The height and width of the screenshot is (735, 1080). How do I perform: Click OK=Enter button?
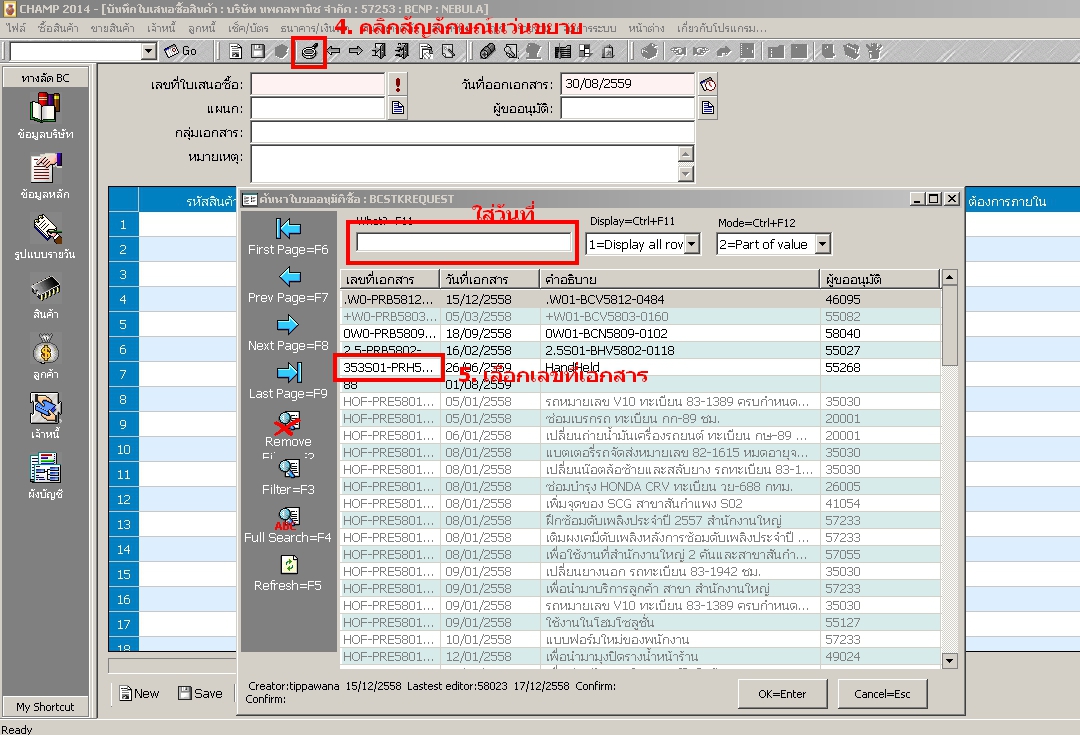[782, 694]
